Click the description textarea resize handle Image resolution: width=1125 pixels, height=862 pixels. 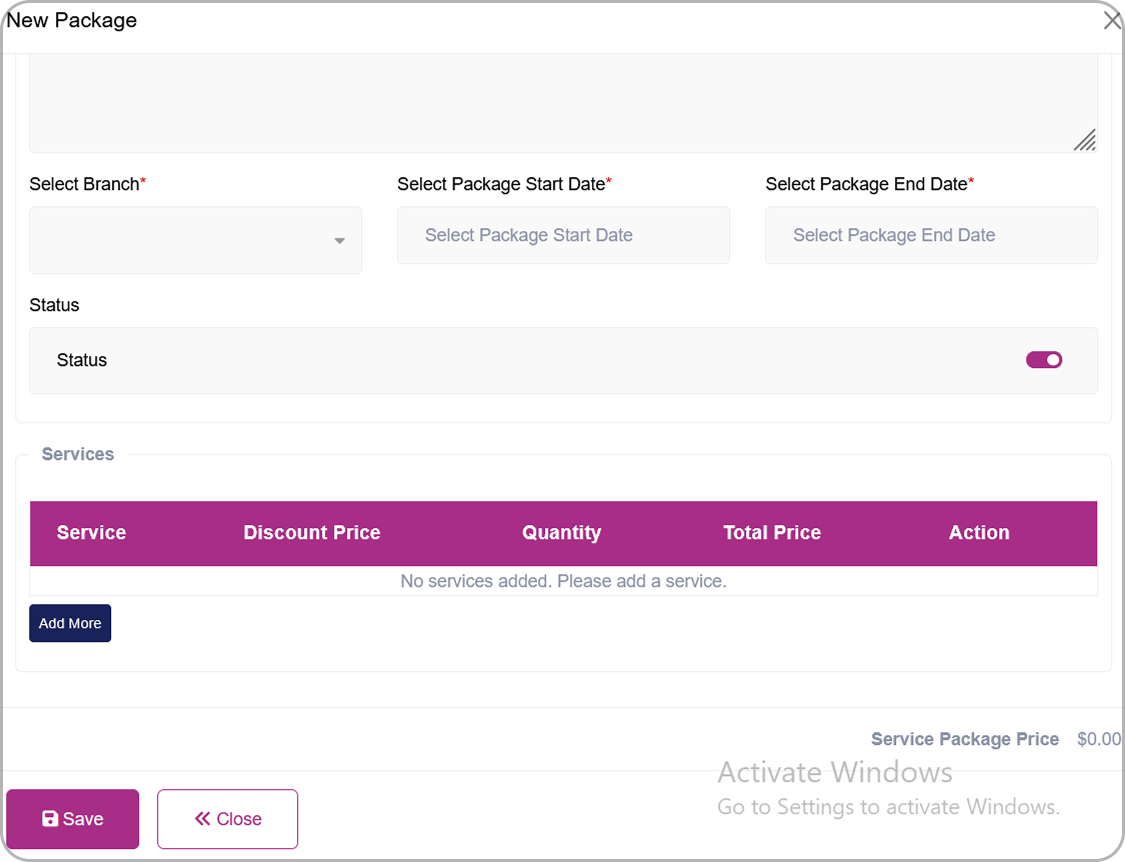pos(1084,140)
